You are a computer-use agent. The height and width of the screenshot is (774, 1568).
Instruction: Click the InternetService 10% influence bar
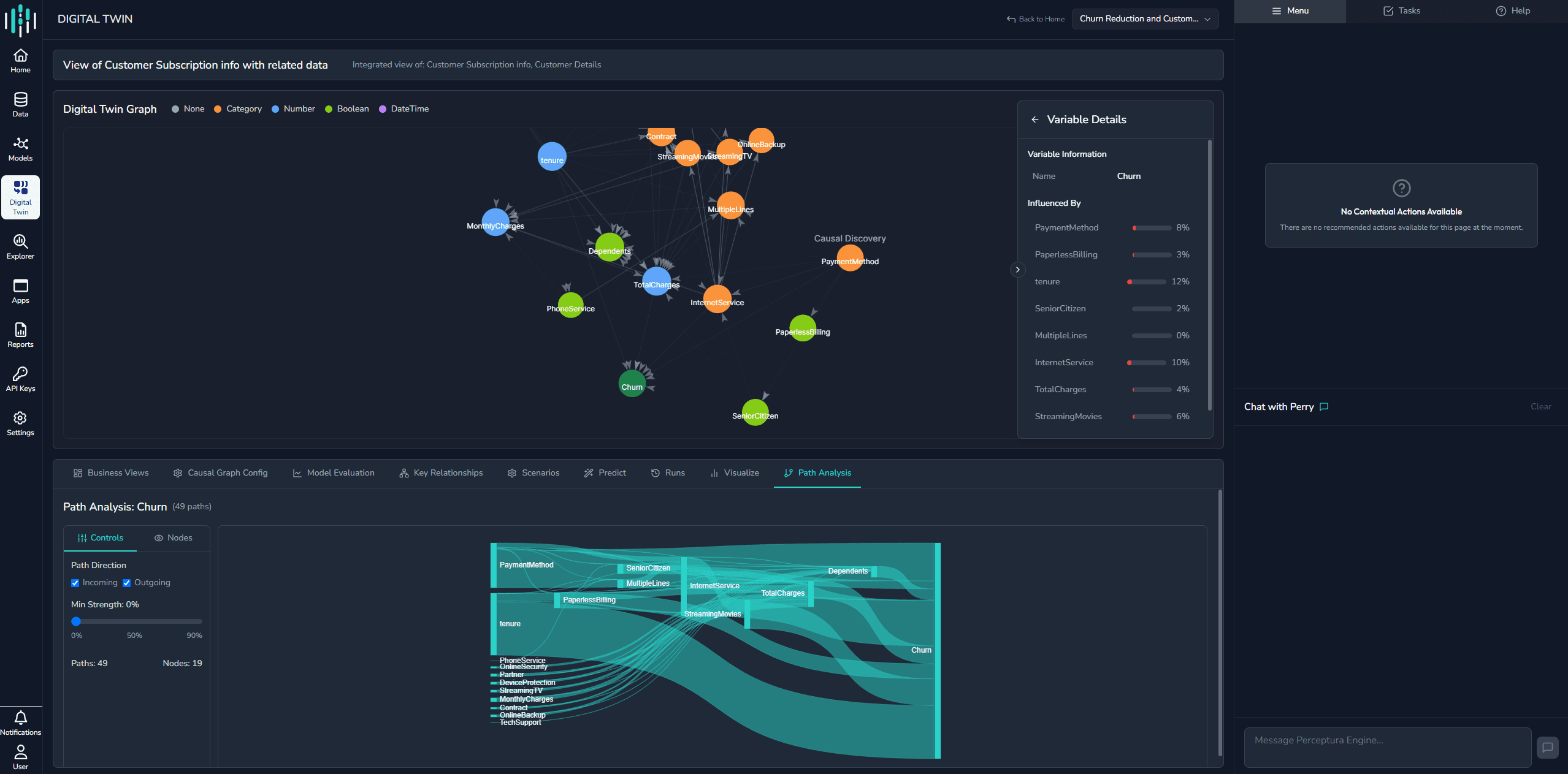pyautogui.click(x=1146, y=363)
